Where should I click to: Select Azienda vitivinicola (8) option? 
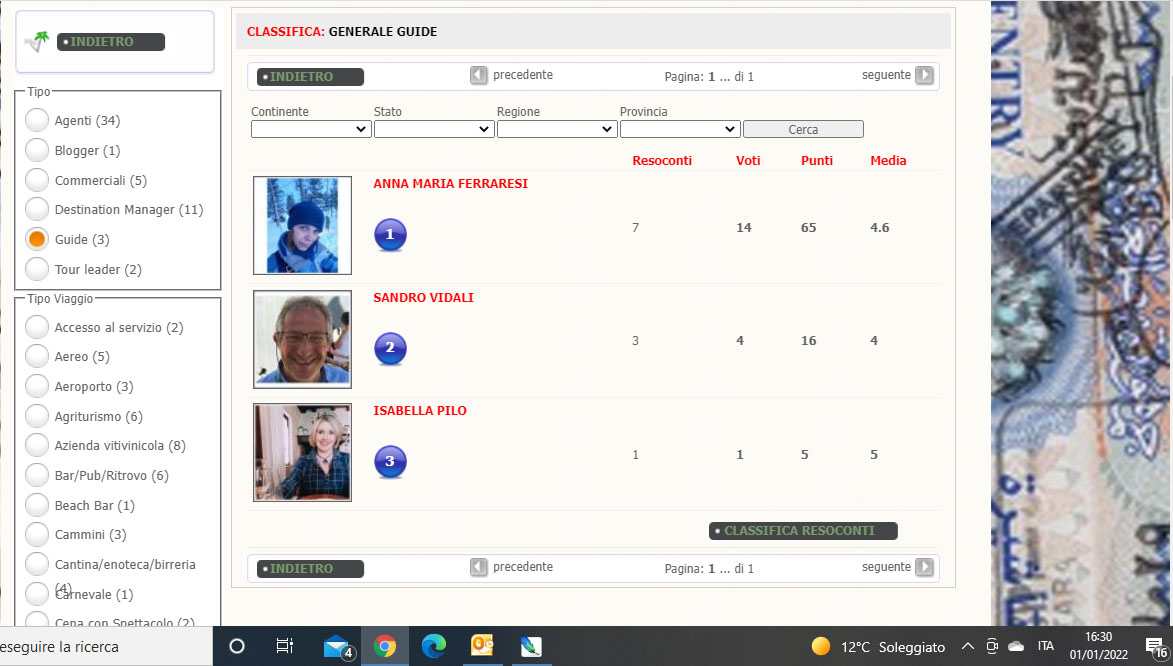(37, 445)
